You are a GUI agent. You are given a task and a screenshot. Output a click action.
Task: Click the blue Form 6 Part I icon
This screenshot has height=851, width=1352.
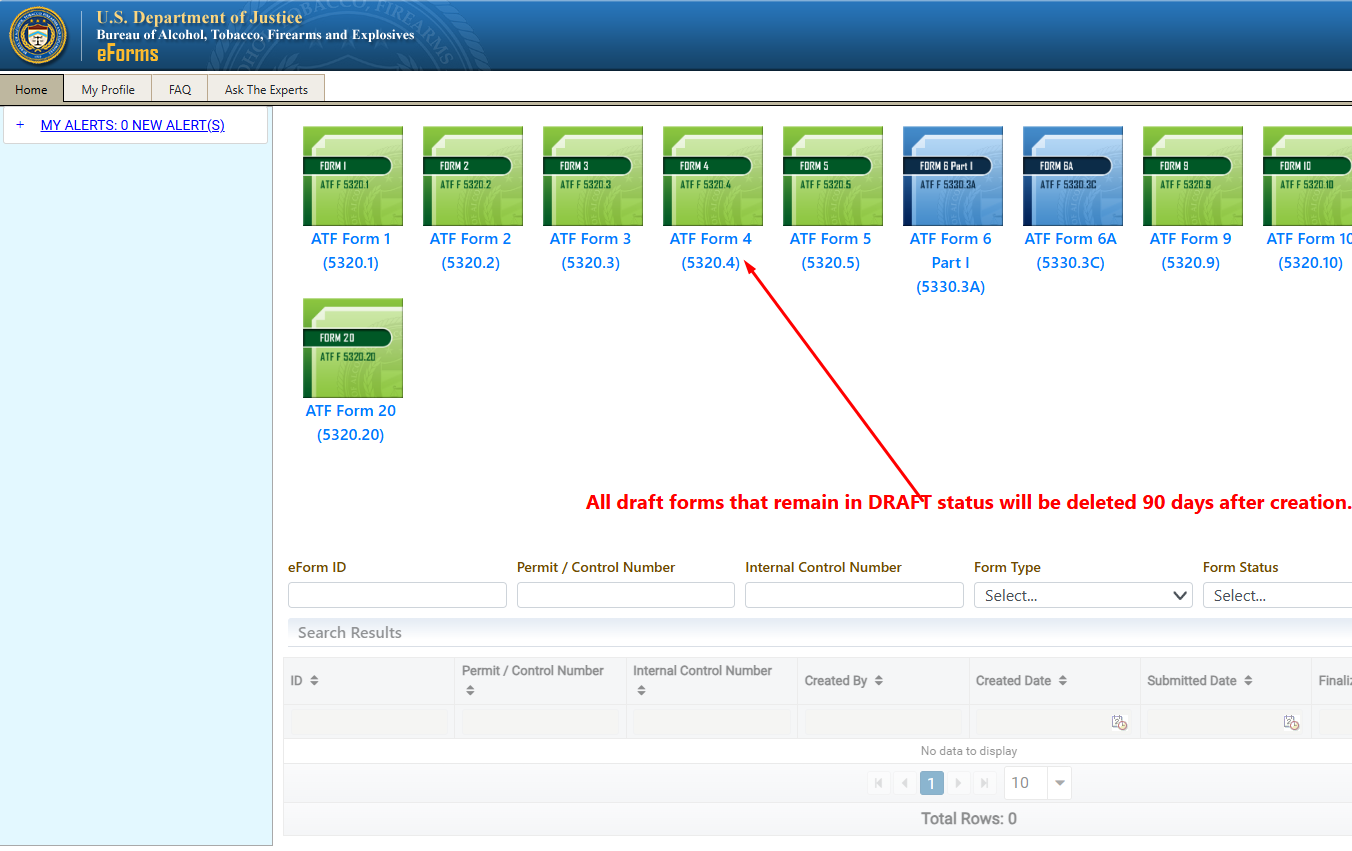pos(952,176)
